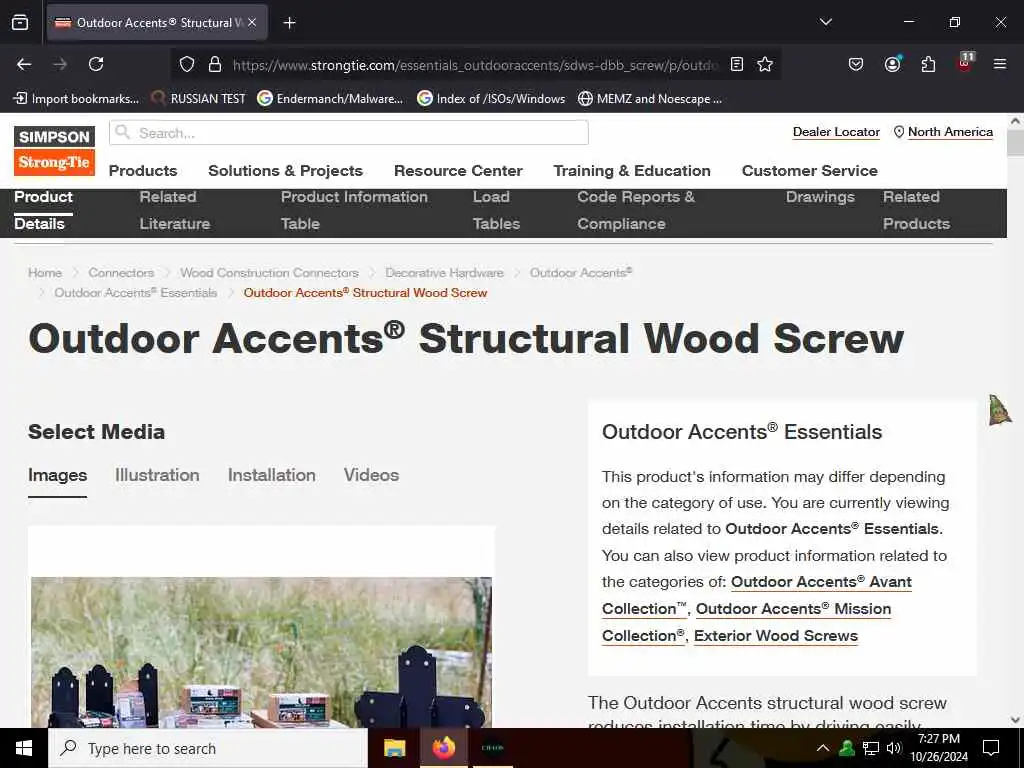Jump to Load Tables section
1024x768 pixels.
click(x=496, y=210)
